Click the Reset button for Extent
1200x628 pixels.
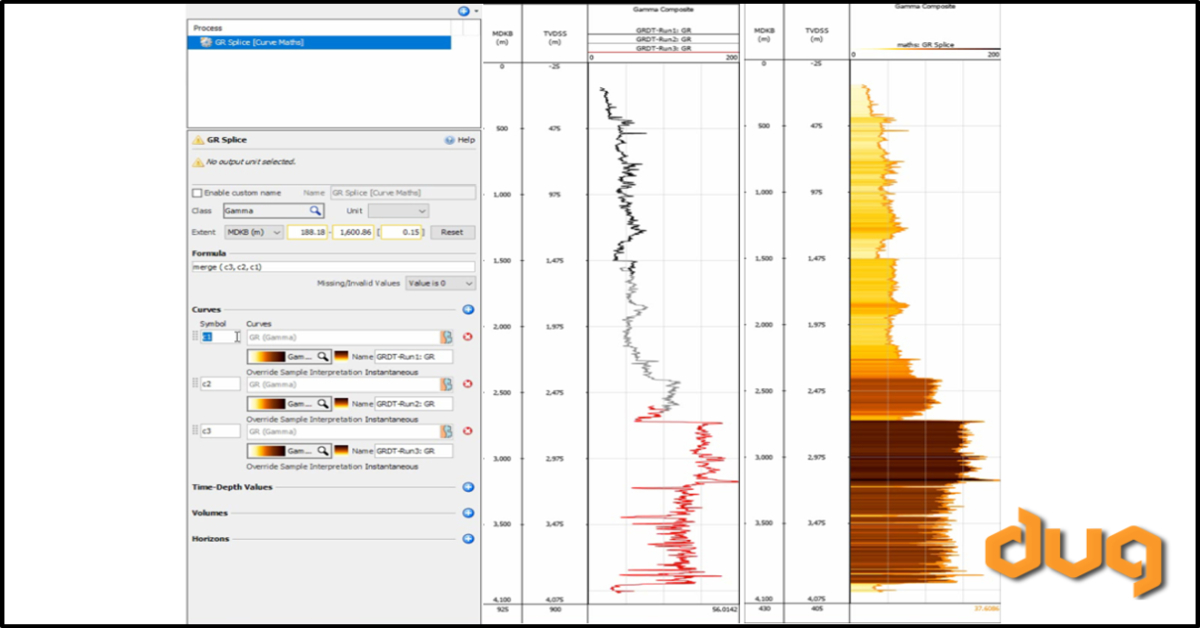point(452,232)
